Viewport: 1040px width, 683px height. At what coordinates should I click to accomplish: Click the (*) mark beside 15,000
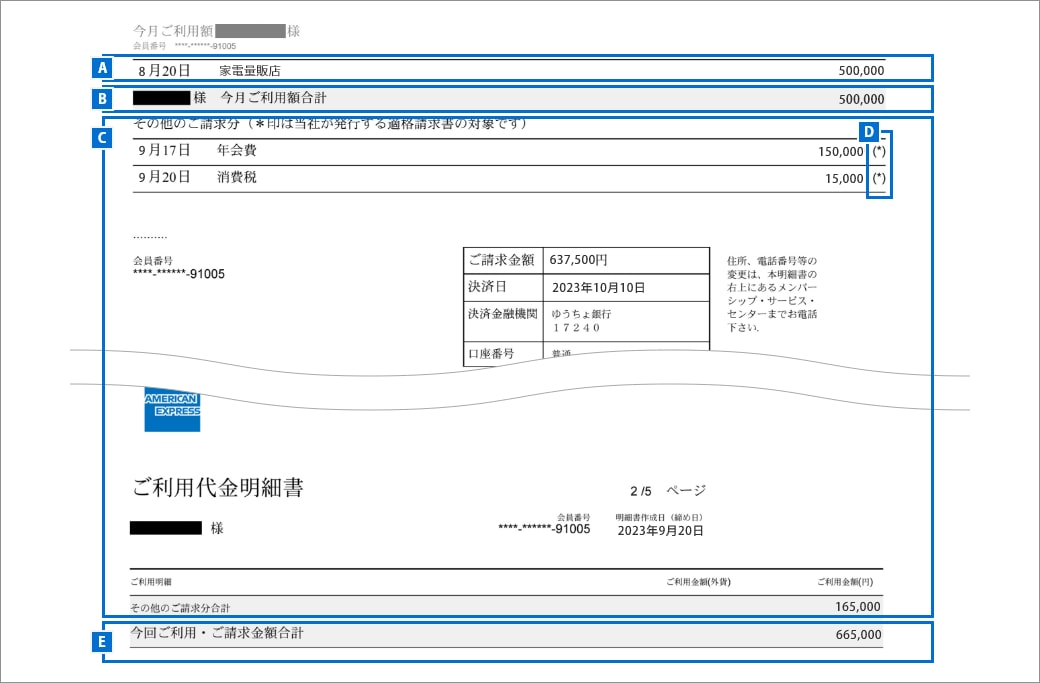(878, 179)
